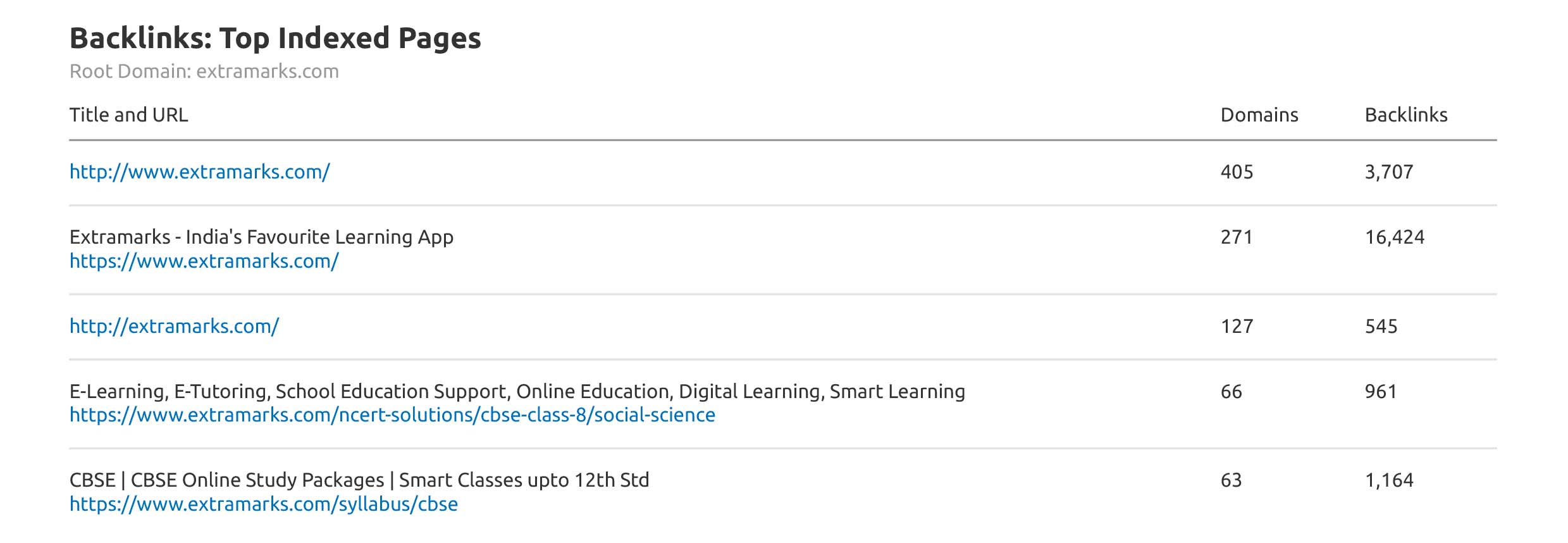
Task: Open the cbse-class-8 social-science URL
Action: pyautogui.click(x=392, y=415)
